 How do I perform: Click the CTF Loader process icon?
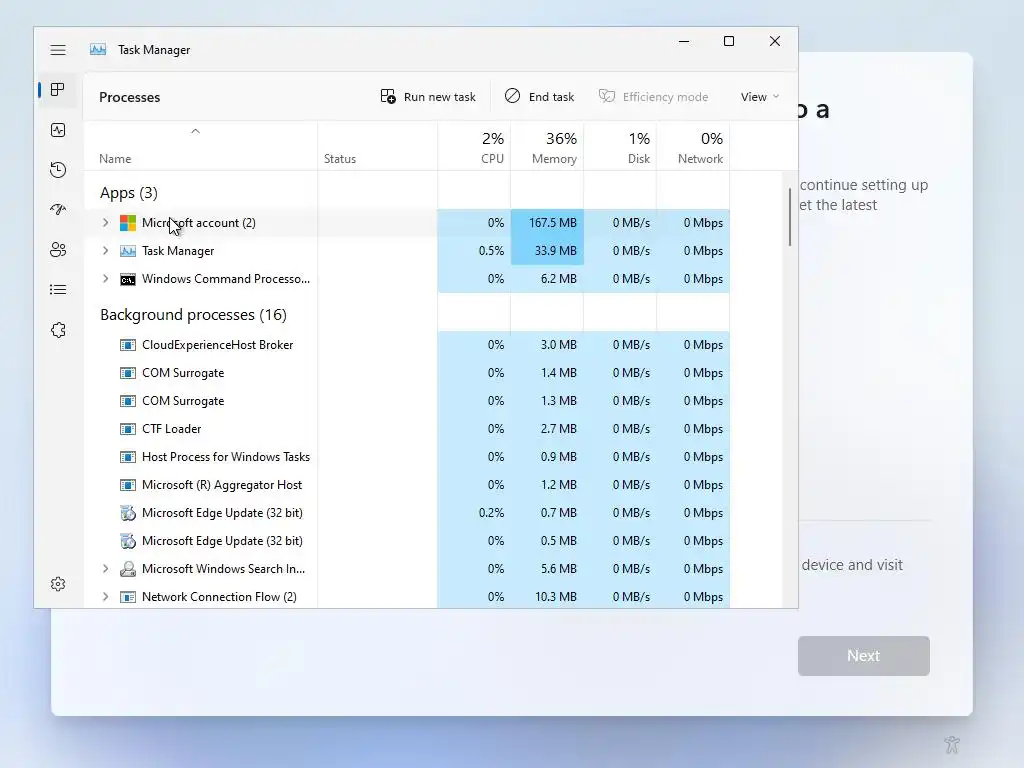tap(128, 429)
